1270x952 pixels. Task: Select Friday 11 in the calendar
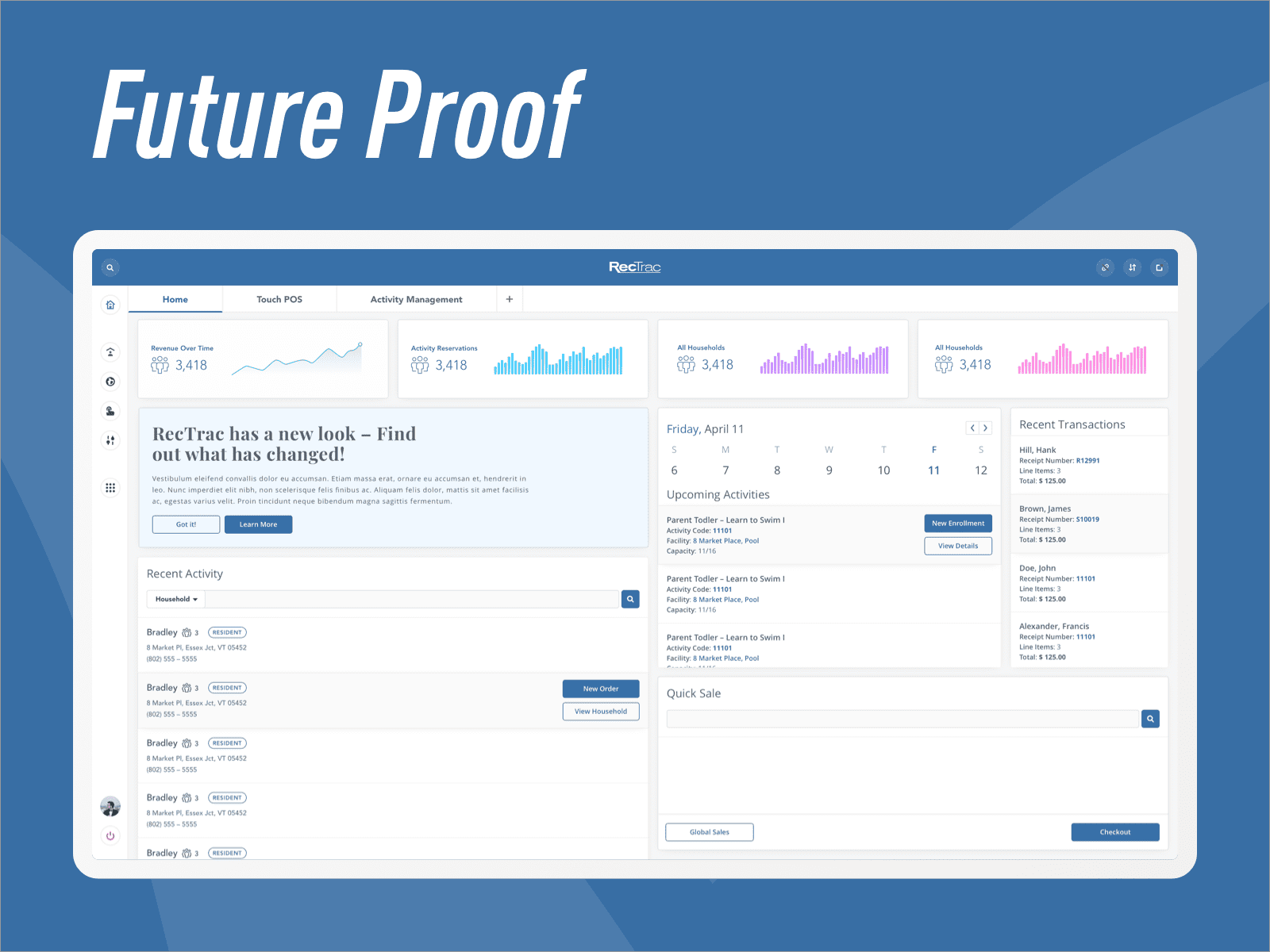pos(934,470)
